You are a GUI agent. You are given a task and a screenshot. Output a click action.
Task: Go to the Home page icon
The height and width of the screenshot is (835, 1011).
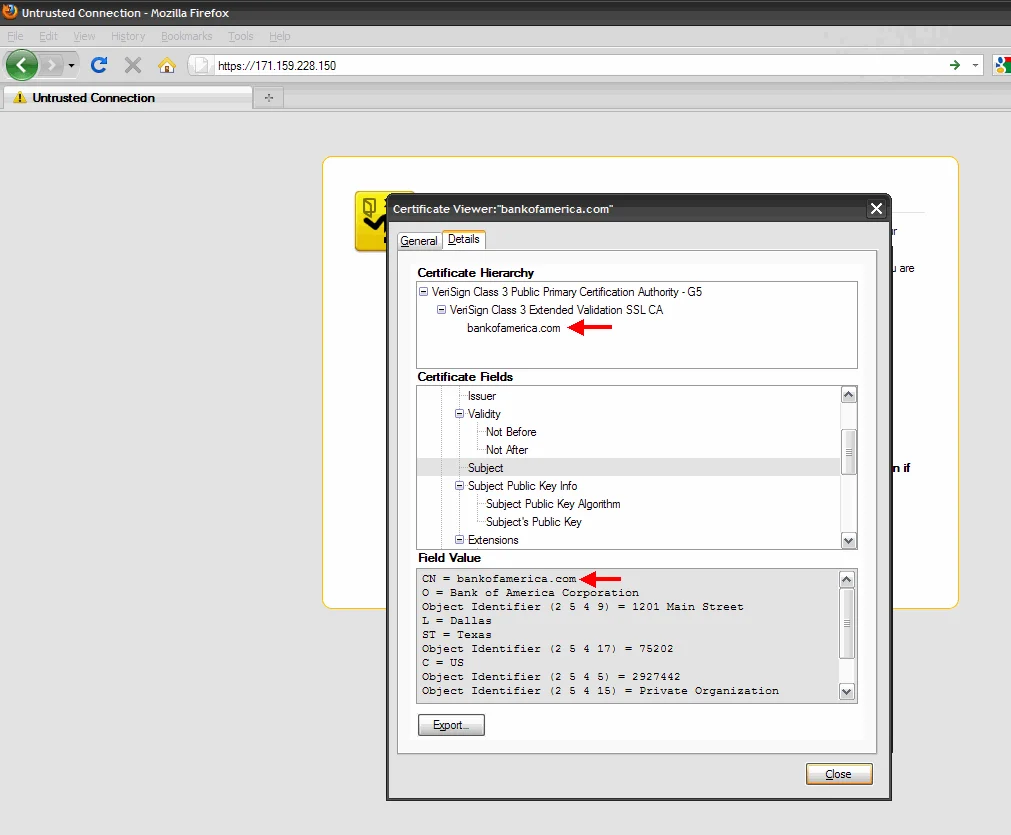click(167, 65)
